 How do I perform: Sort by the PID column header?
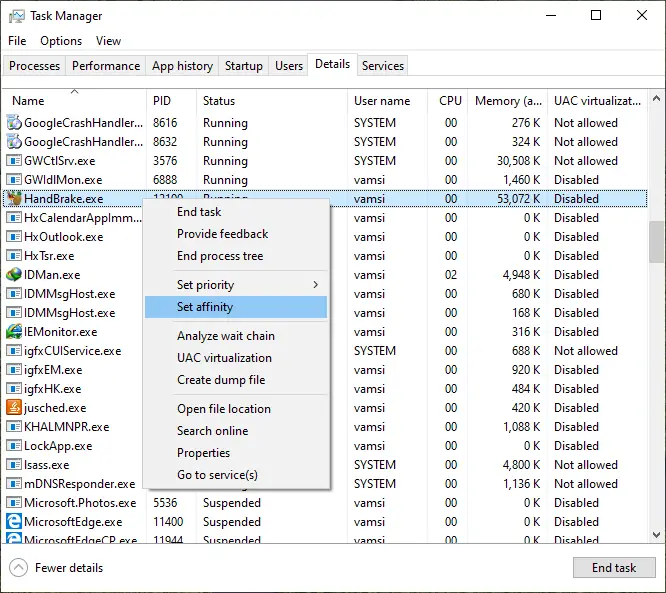click(x=172, y=101)
